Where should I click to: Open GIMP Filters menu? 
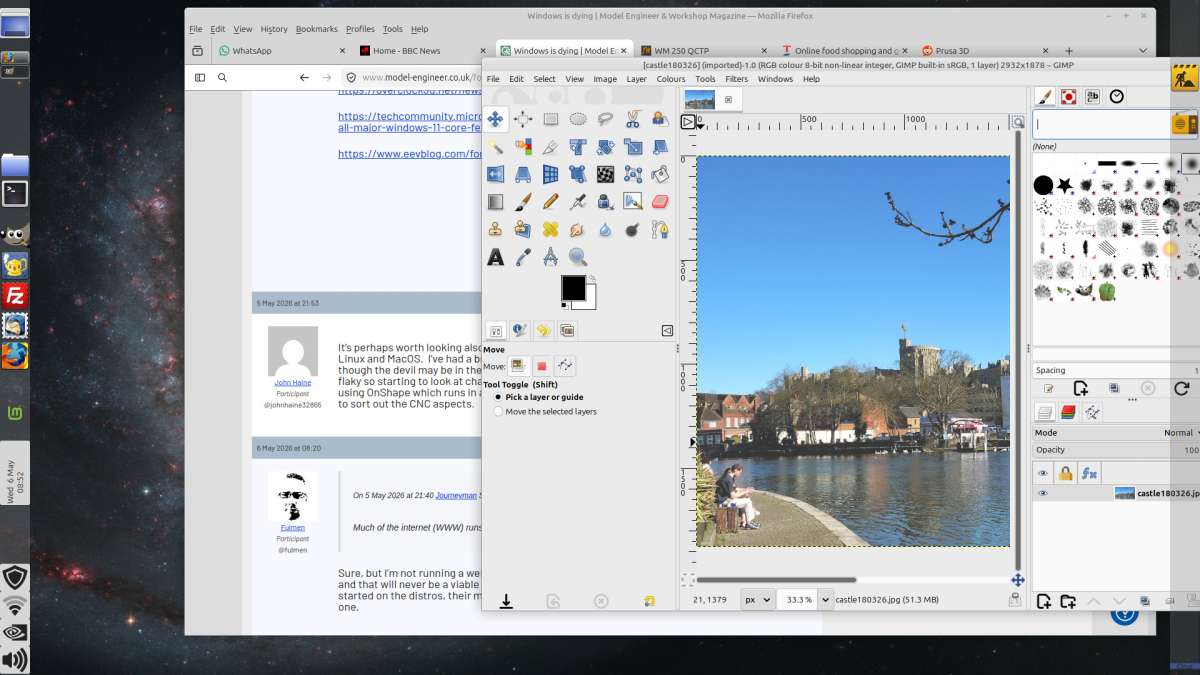coord(737,79)
